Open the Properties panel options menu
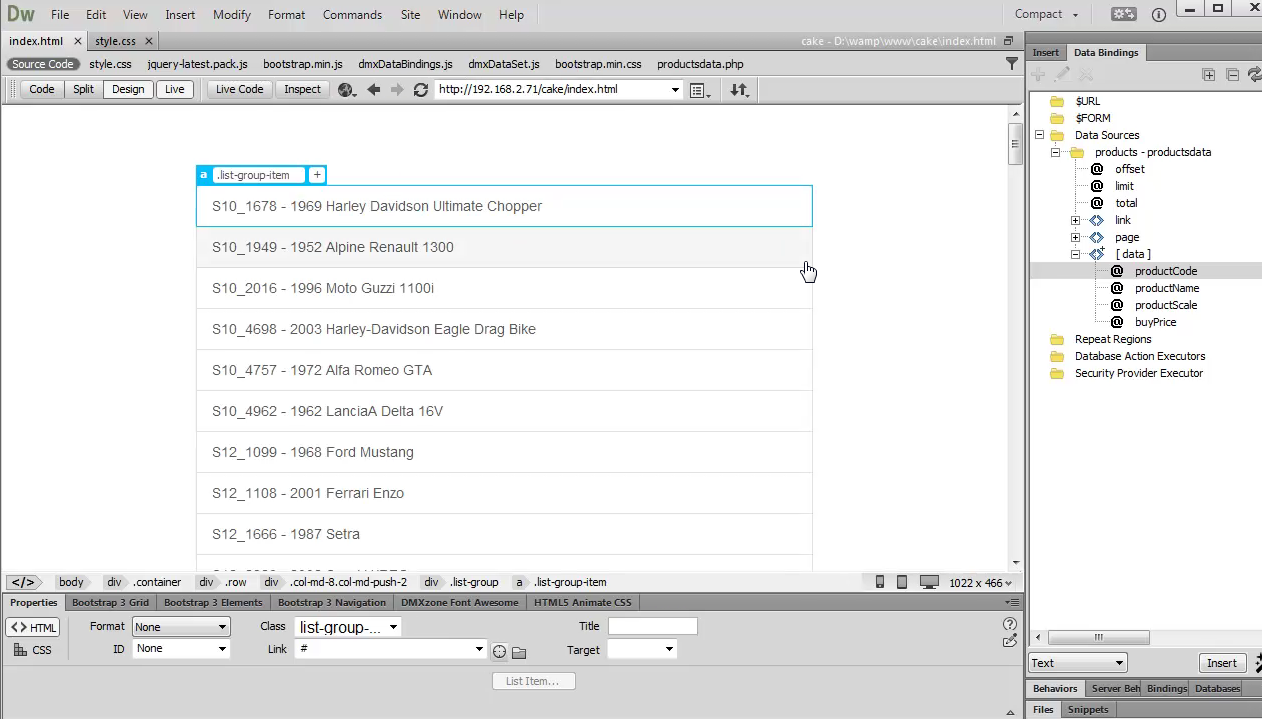The width and height of the screenshot is (1262, 719). (1010, 603)
